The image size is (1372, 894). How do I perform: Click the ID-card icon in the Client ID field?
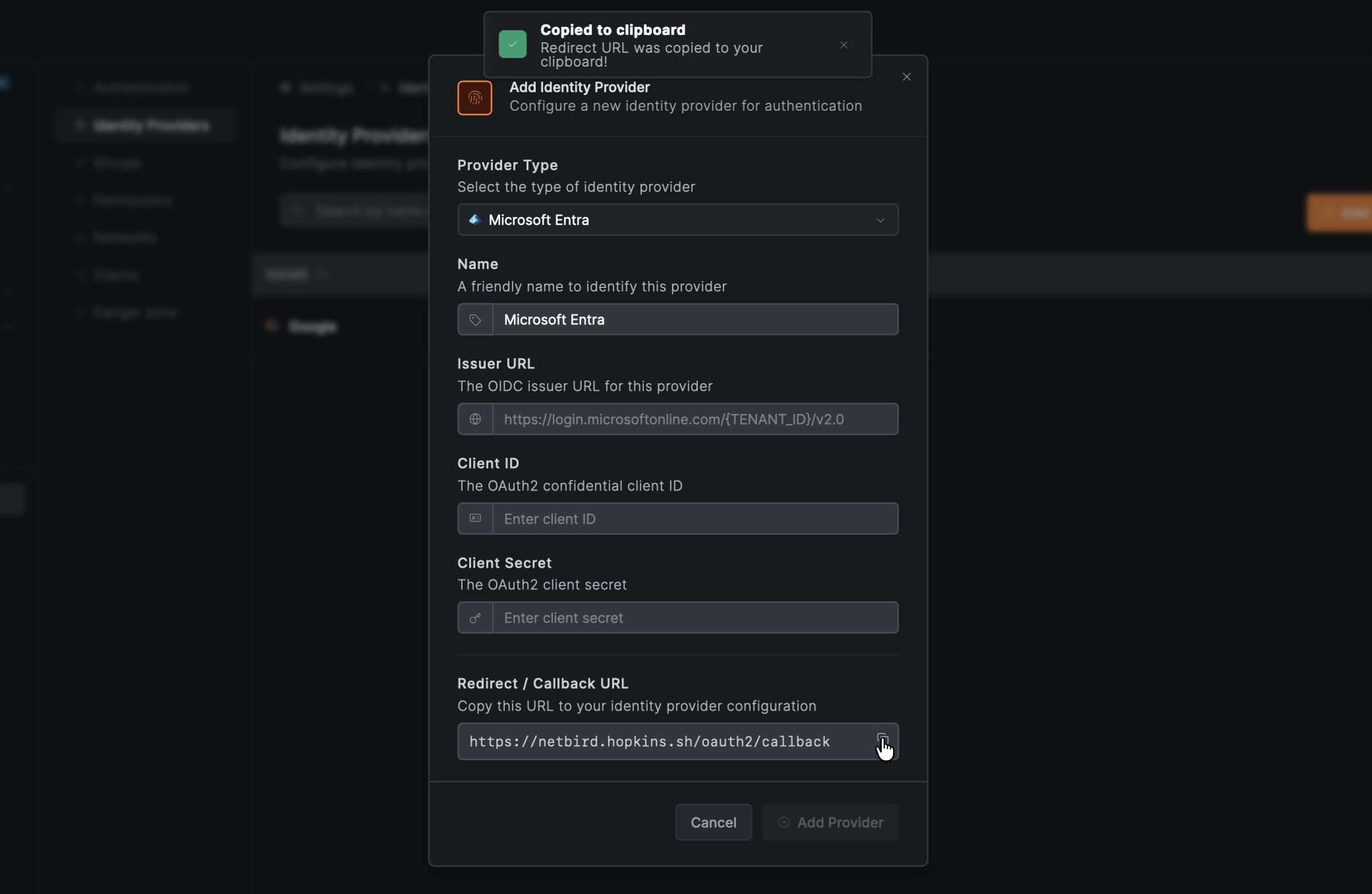point(475,518)
